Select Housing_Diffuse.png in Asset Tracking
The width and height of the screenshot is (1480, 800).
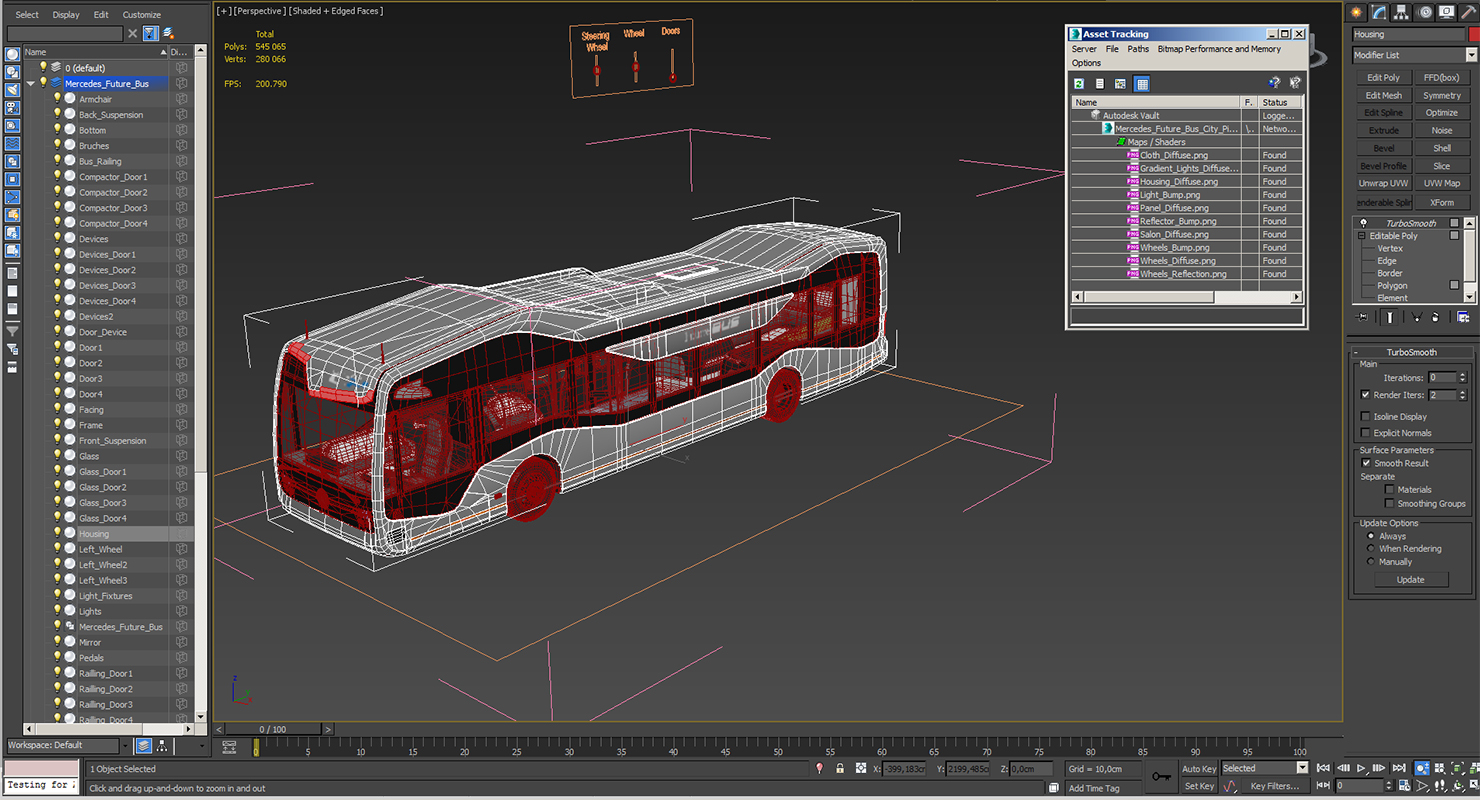[x=1178, y=182]
